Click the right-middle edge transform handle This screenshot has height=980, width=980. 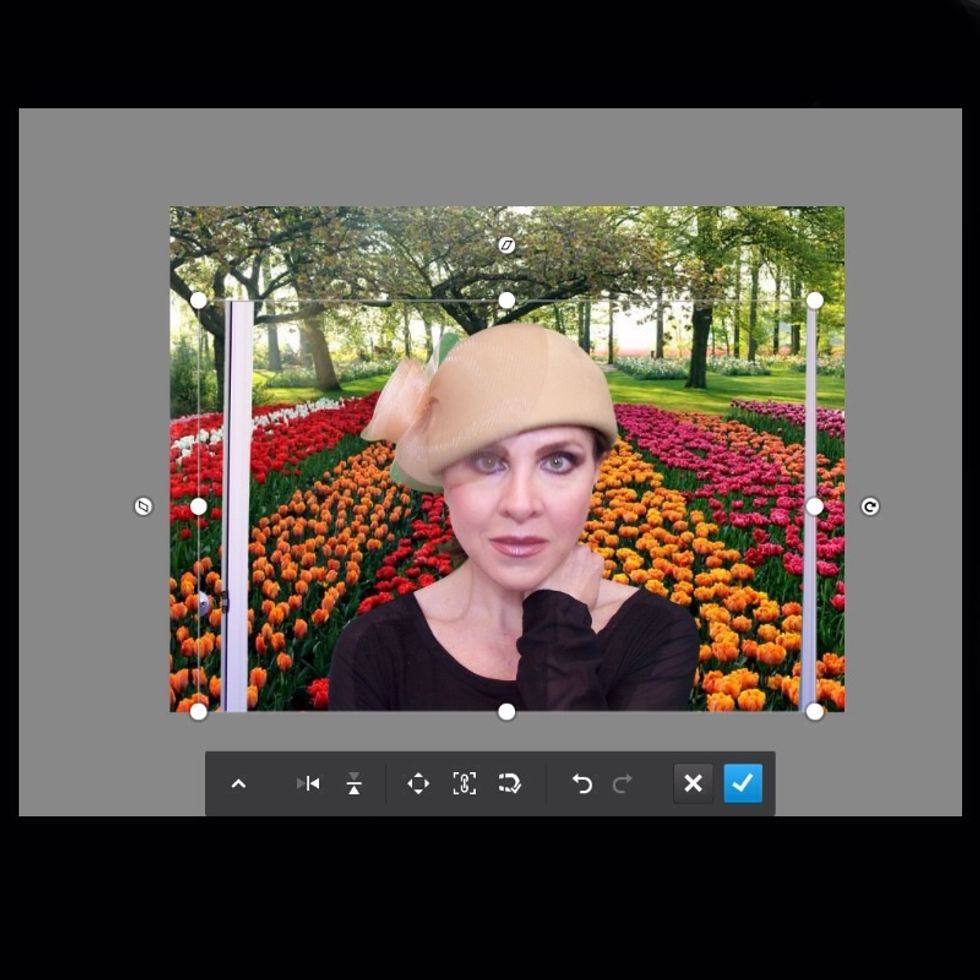(x=815, y=507)
